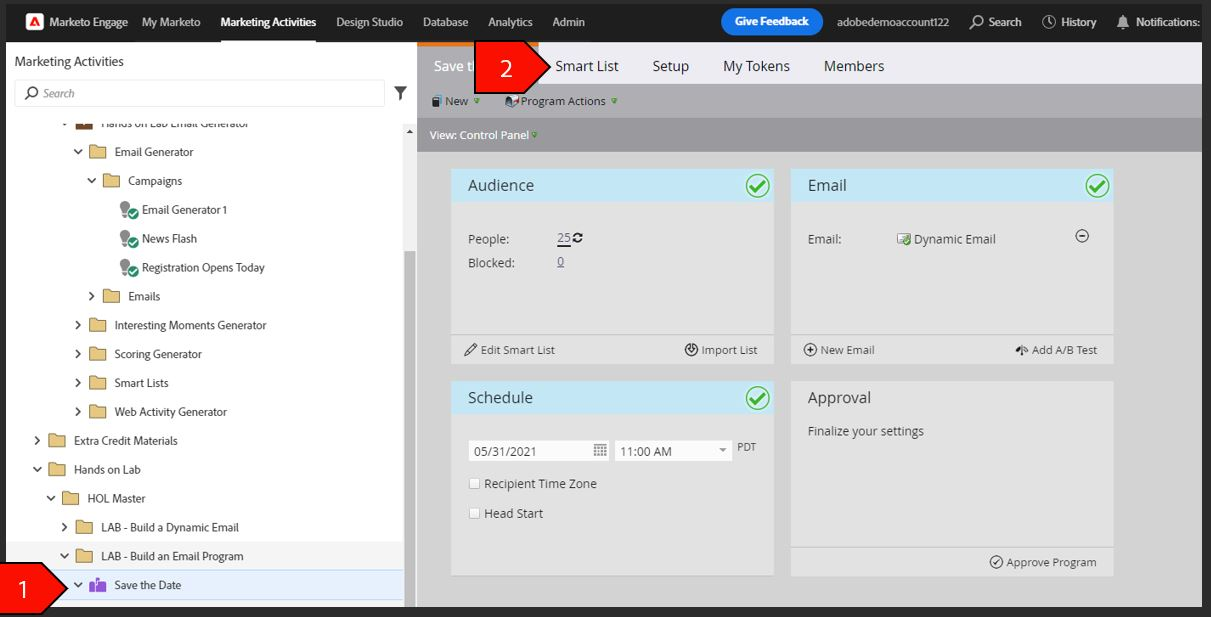This screenshot has width=1211, height=617.
Task: Remove Dynamic Email with the minus icon
Action: (x=1082, y=236)
